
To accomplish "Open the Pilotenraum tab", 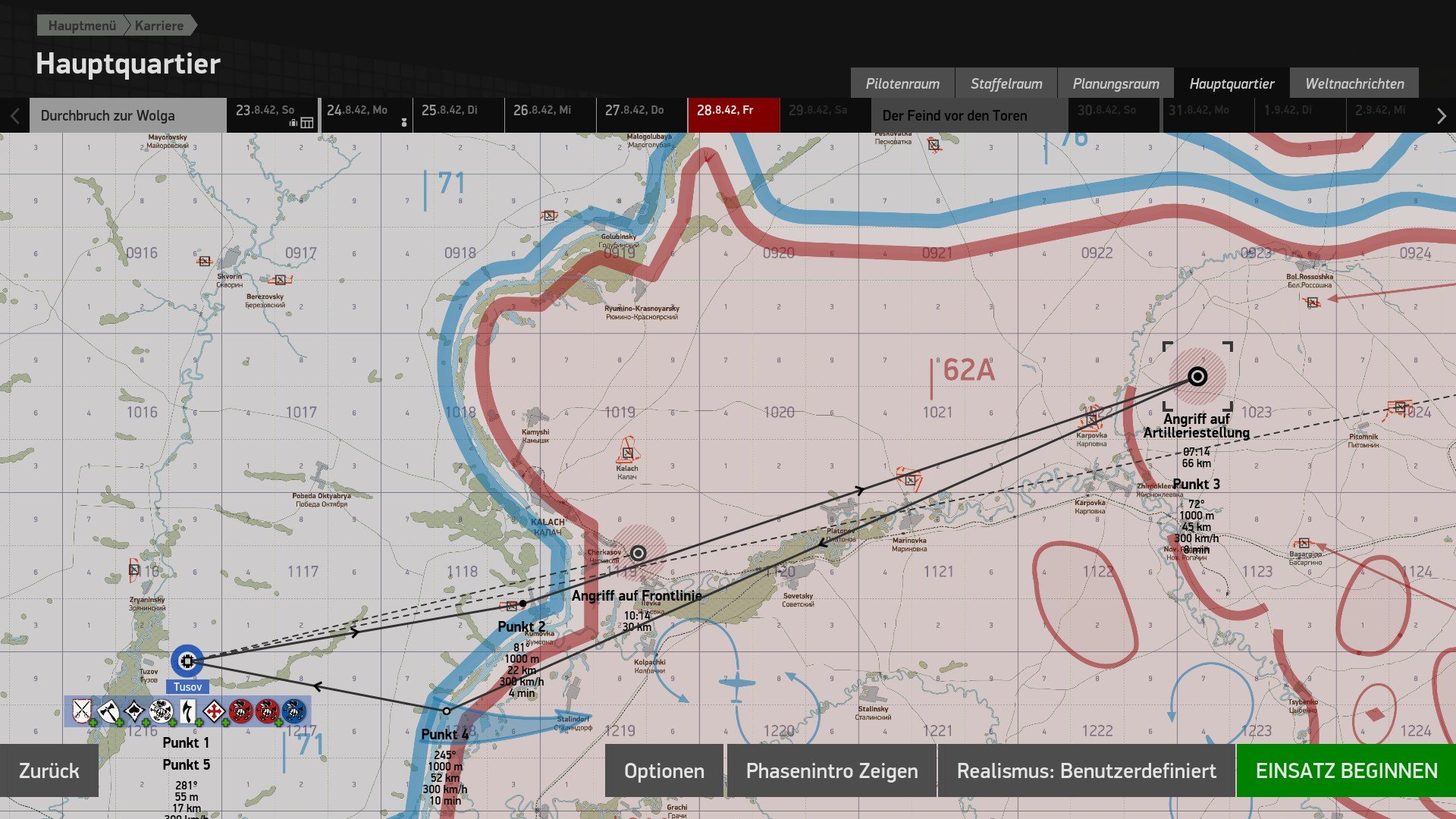I will click(902, 83).
